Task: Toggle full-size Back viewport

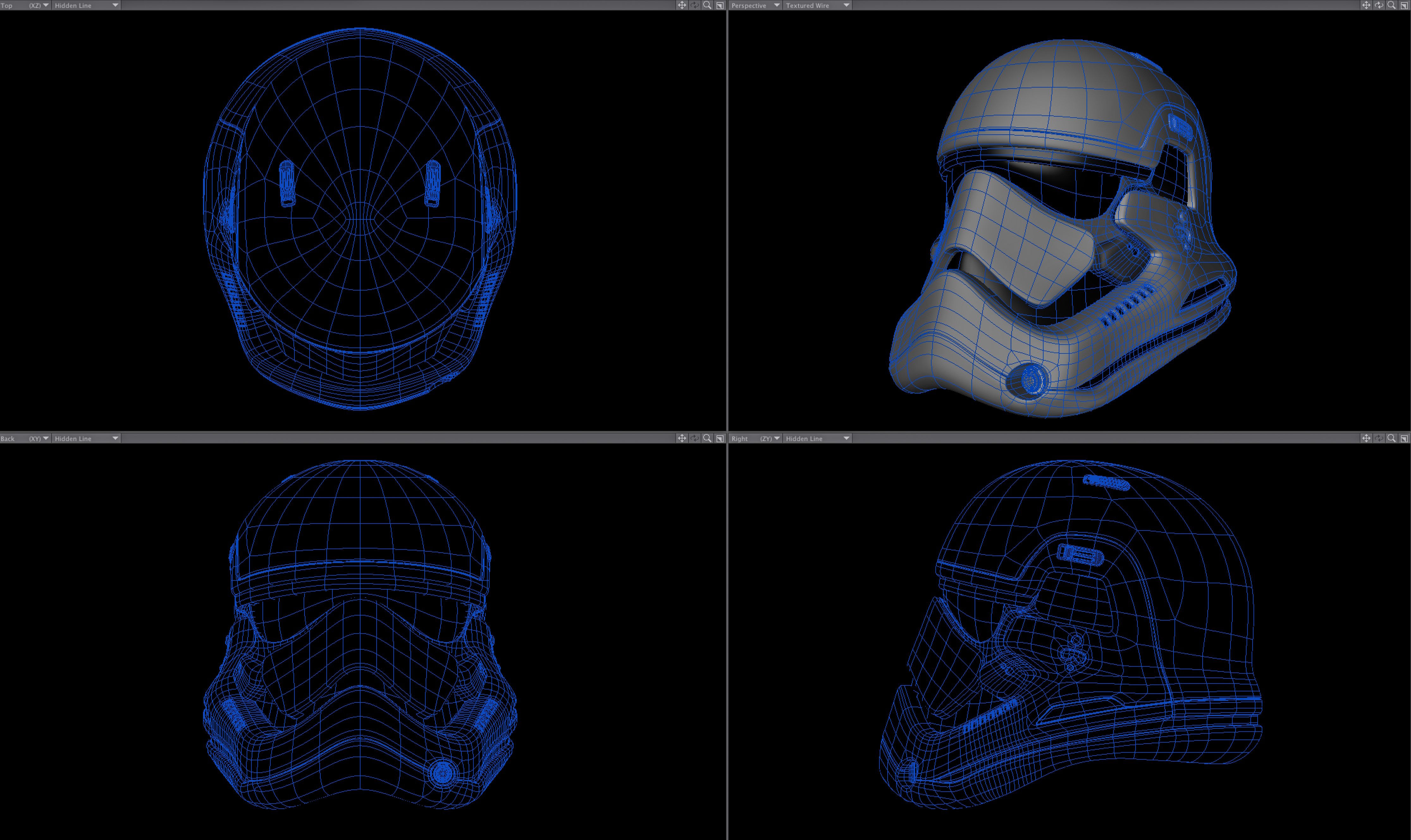Action: point(720,438)
